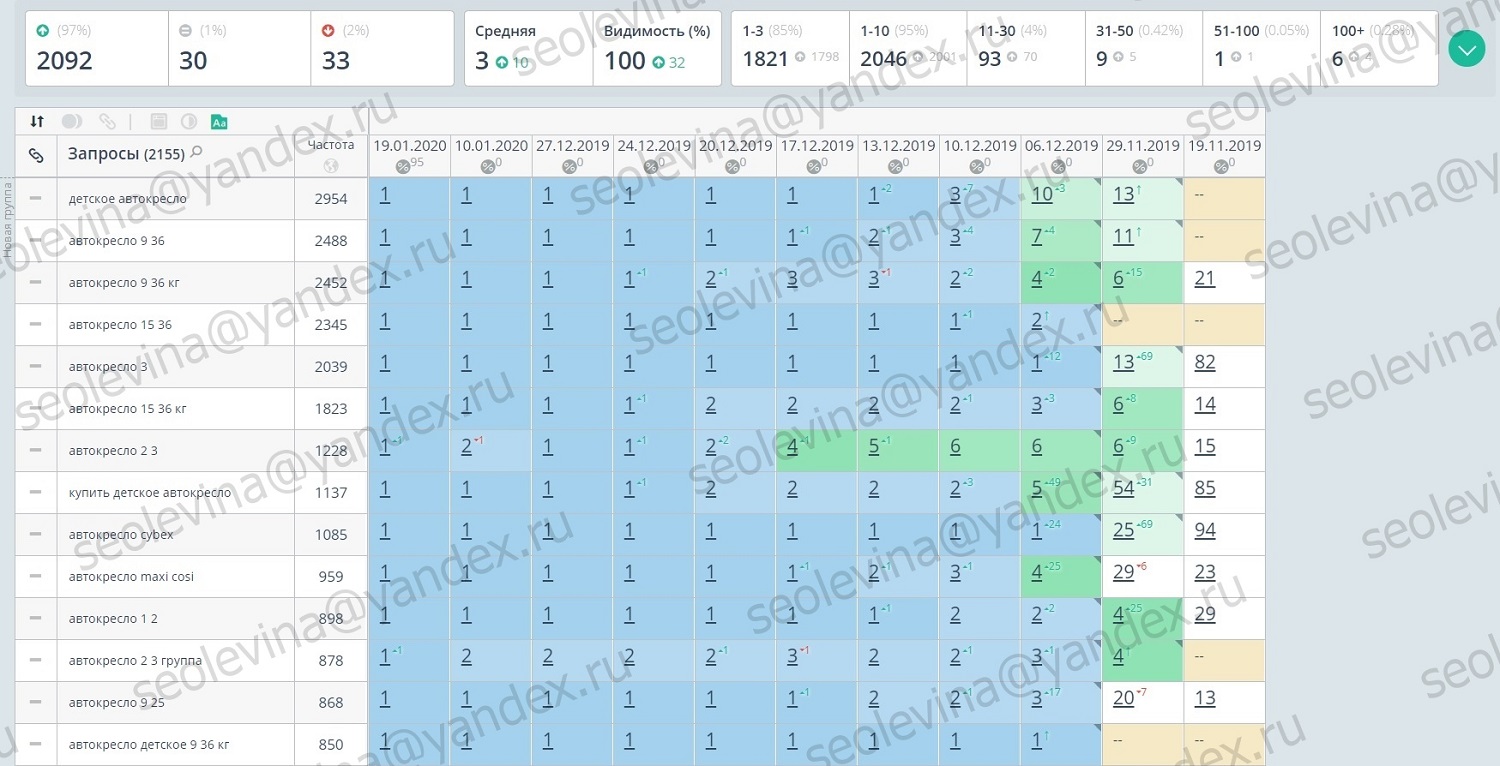Open position 13 link for детское автокресло on 29.11.2019
1500x766 pixels.
pyautogui.click(x=1123, y=194)
